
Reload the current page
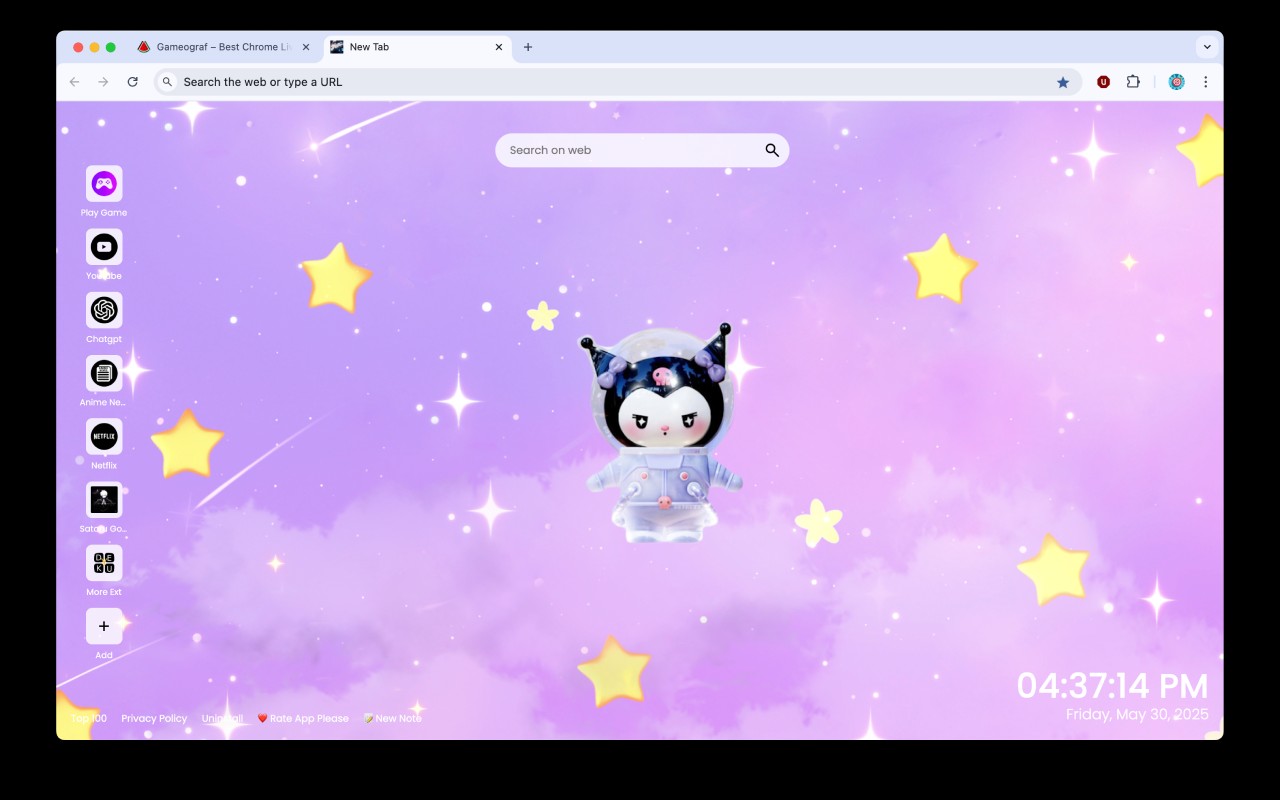coord(132,82)
